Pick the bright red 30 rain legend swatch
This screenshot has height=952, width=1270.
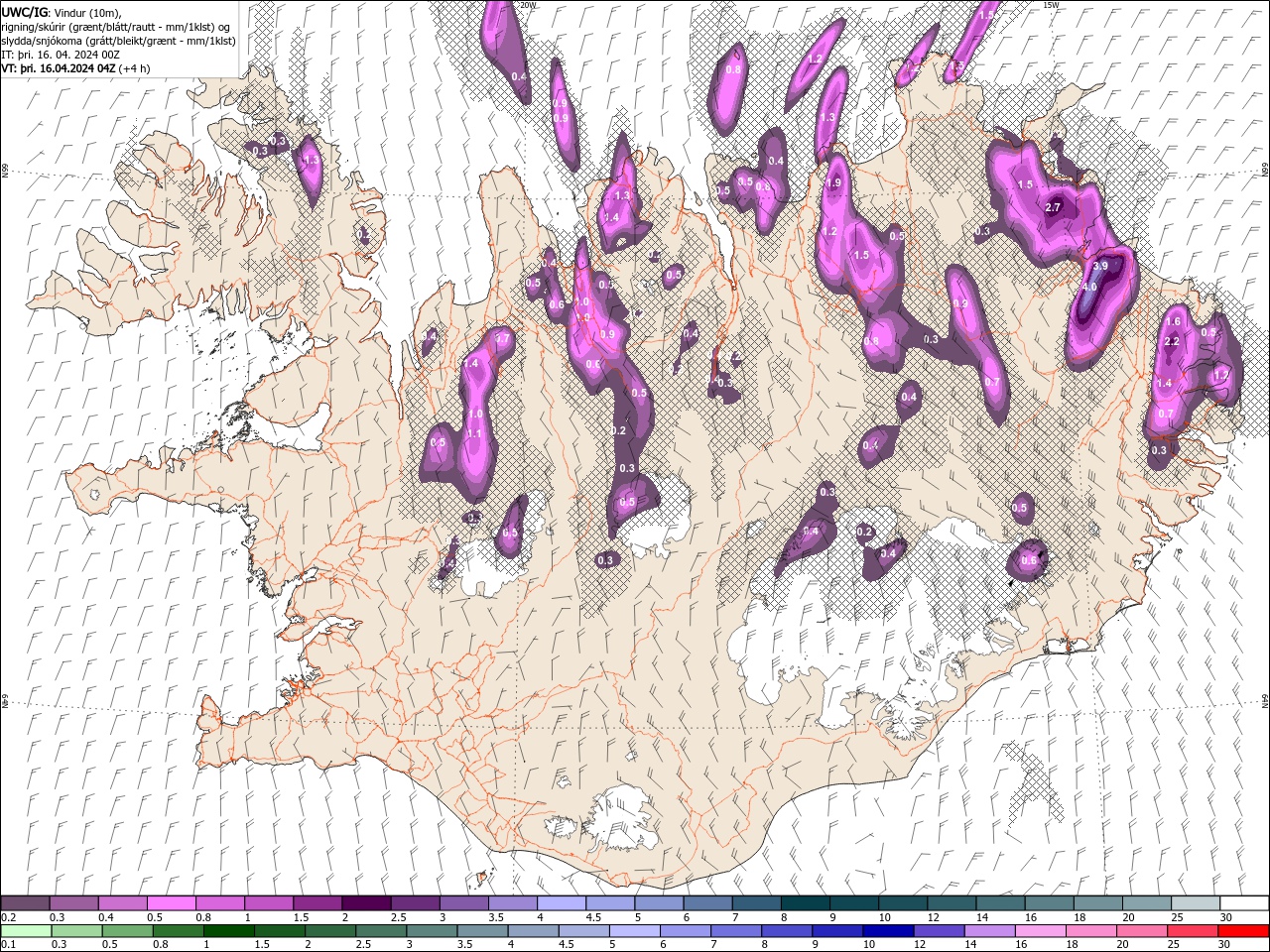click(1242, 931)
